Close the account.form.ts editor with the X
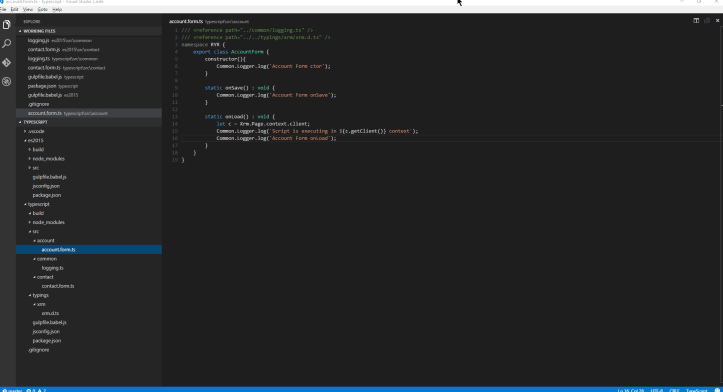Screen dimensions: 723x392 (717, 21)
